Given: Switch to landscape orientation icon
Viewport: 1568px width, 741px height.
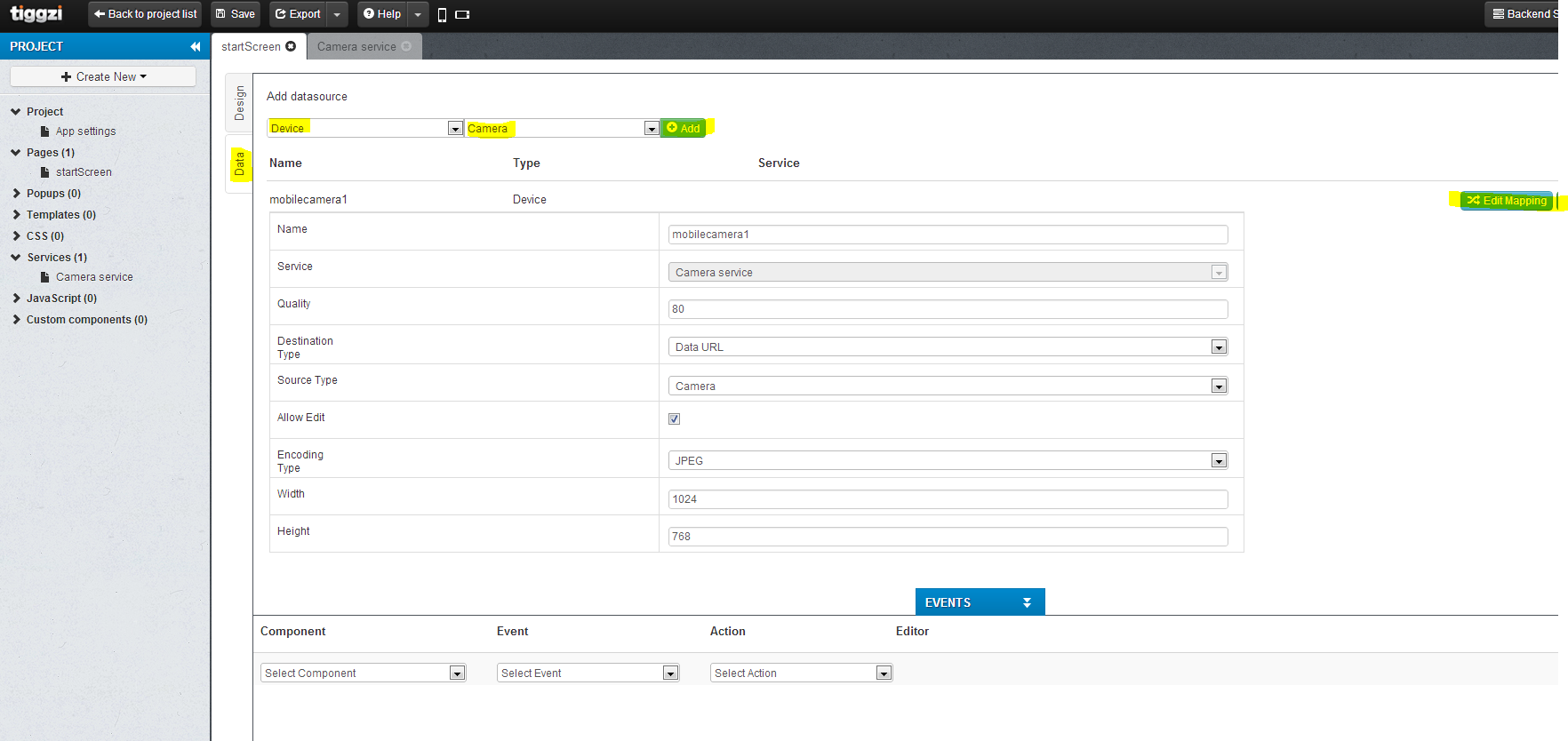Looking at the screenshot, I should (x=462, y=15).
